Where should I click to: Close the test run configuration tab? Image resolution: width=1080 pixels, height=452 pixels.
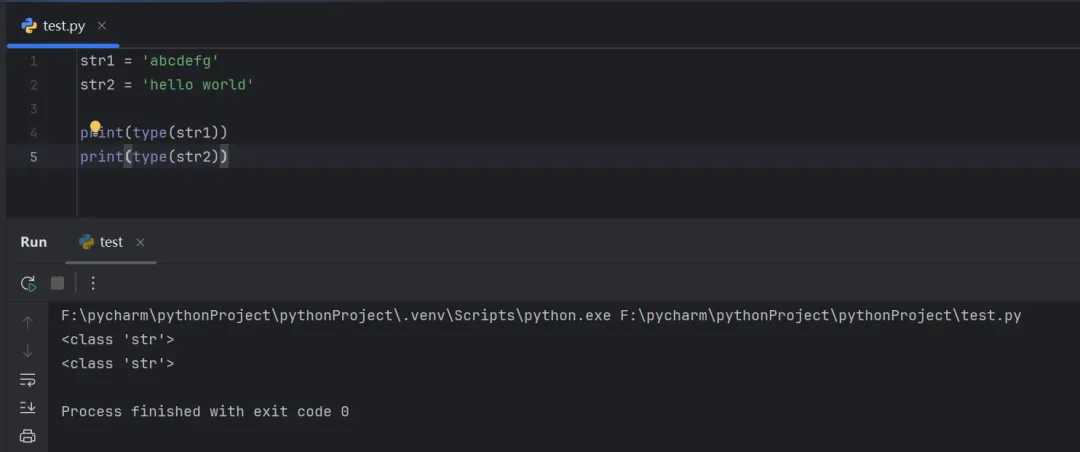[x=140, y=242]
